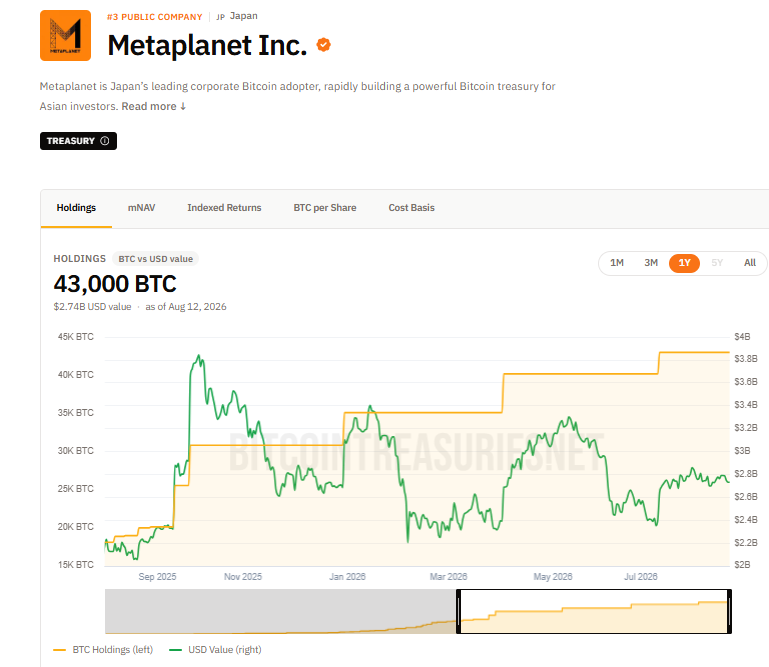The image size is (769, 667).
Task: Click the JP Japan country flag label
Action: pyautogui.click(x=237, y=16)
